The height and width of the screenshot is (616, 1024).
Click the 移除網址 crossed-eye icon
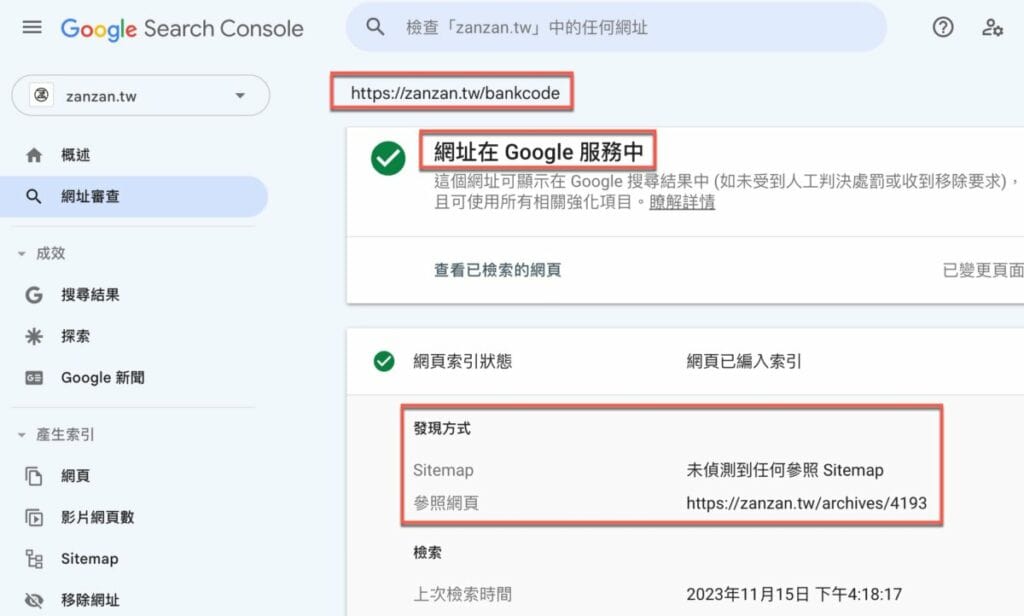(x=34, y=600)
